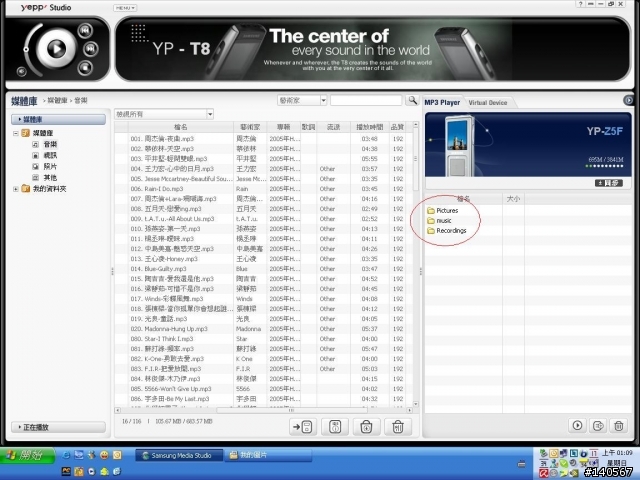Open the MENU dropdown next to yepp Studio

coord(125,8)
